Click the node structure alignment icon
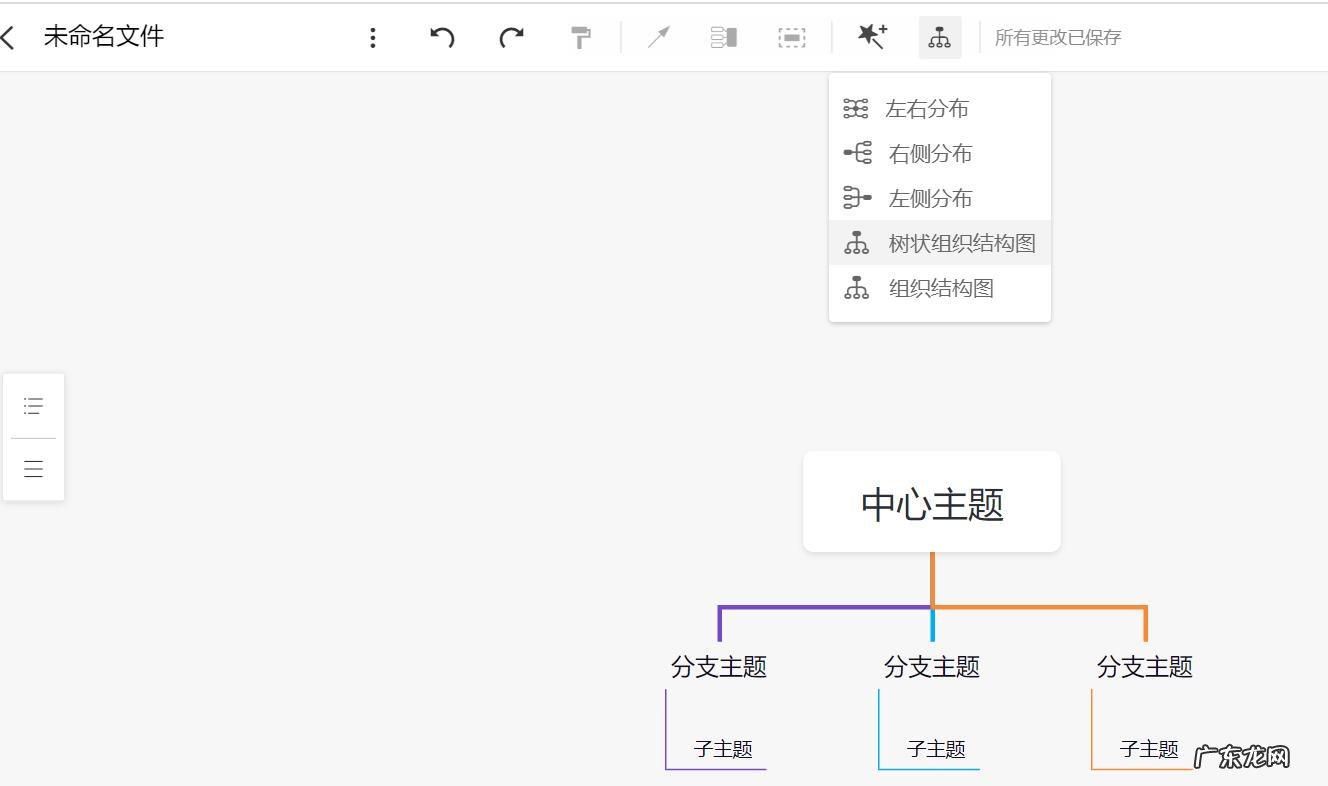This screenshot has width=1328, height=786. tap(722, 36)
